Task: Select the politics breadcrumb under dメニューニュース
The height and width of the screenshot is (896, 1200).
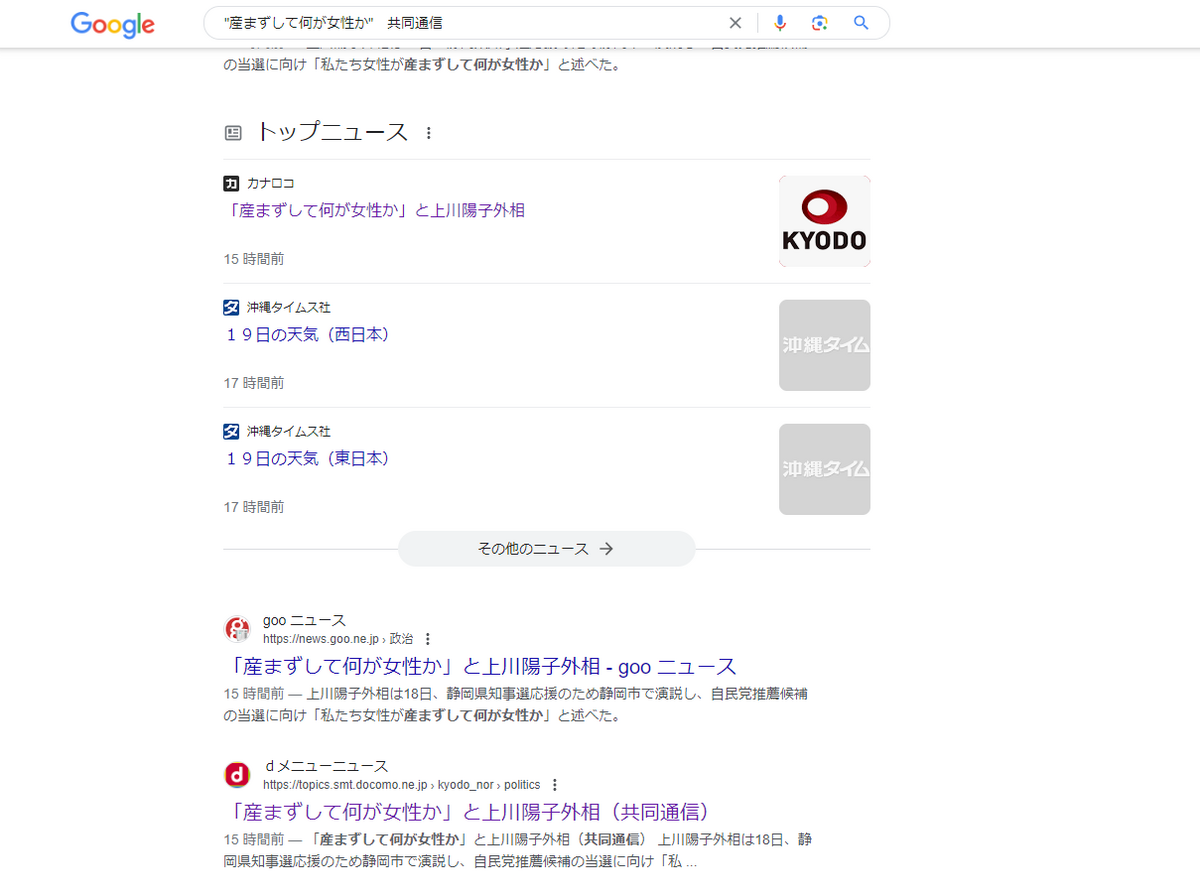Action: coord(525,785)
